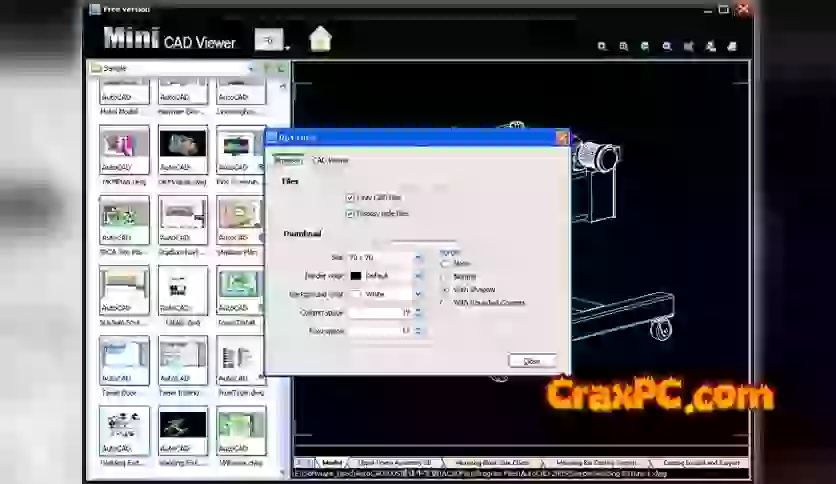The width and height of the screenshot is (836, 484).
Task: Select the With Shadow radio option
Action: coord(446,289)
